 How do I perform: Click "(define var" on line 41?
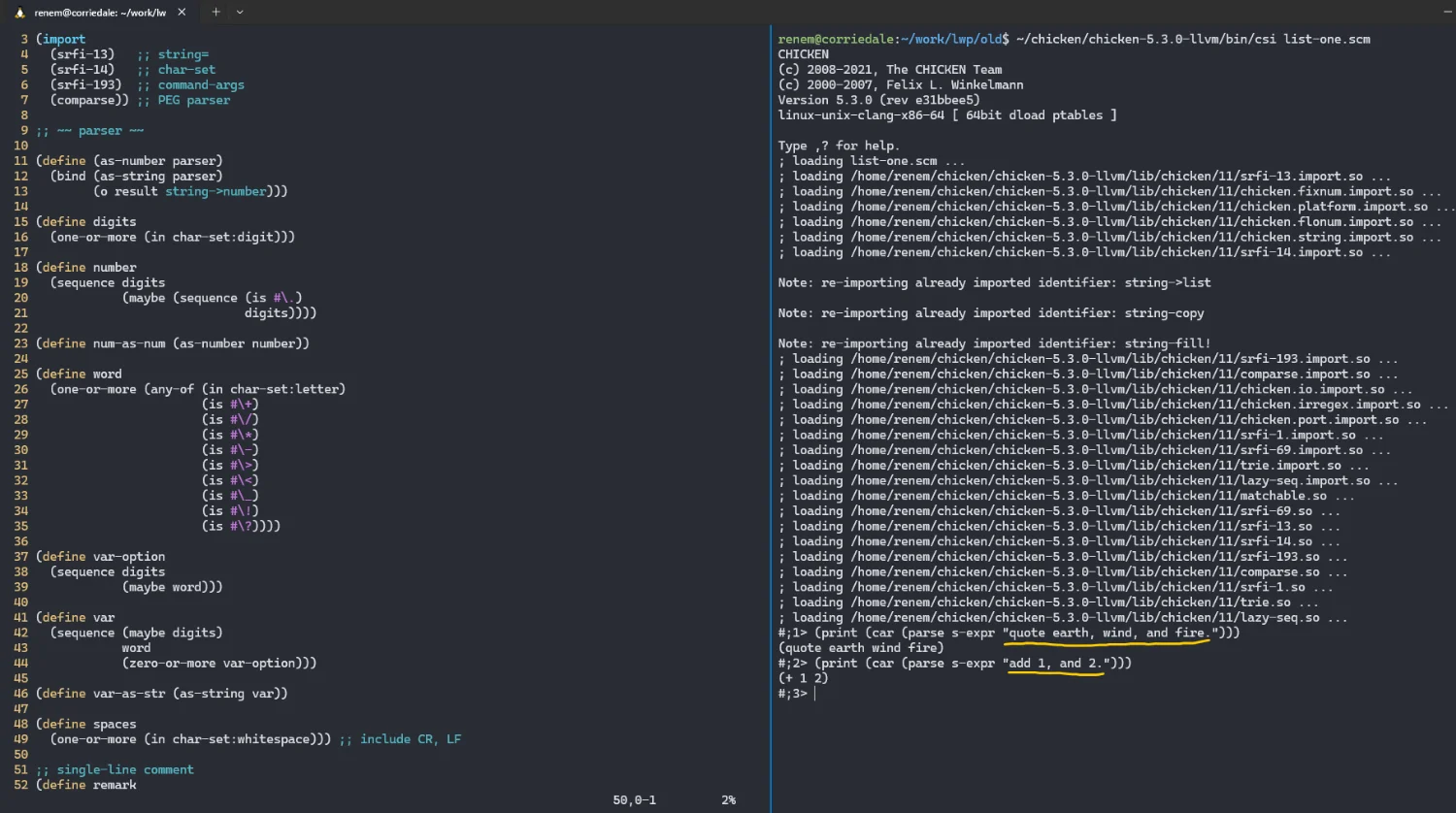[75, 618]
